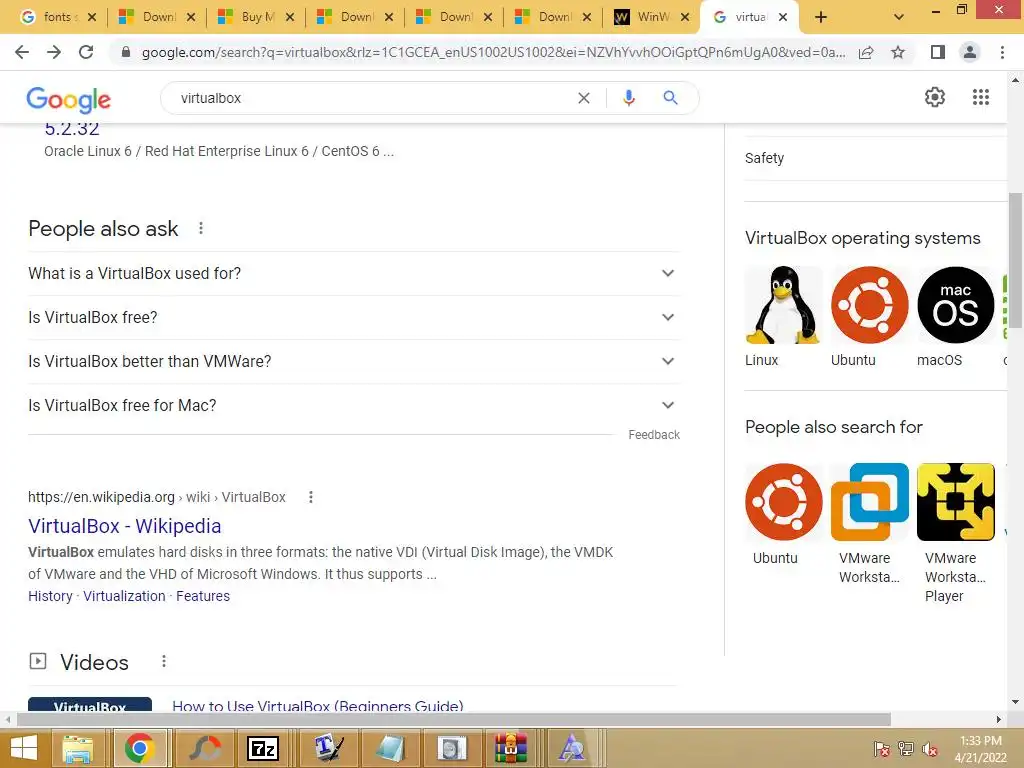The image size is (1024, 768).
Task: Expand 'What is a VirtualBox used for?'
Action: 353,273
